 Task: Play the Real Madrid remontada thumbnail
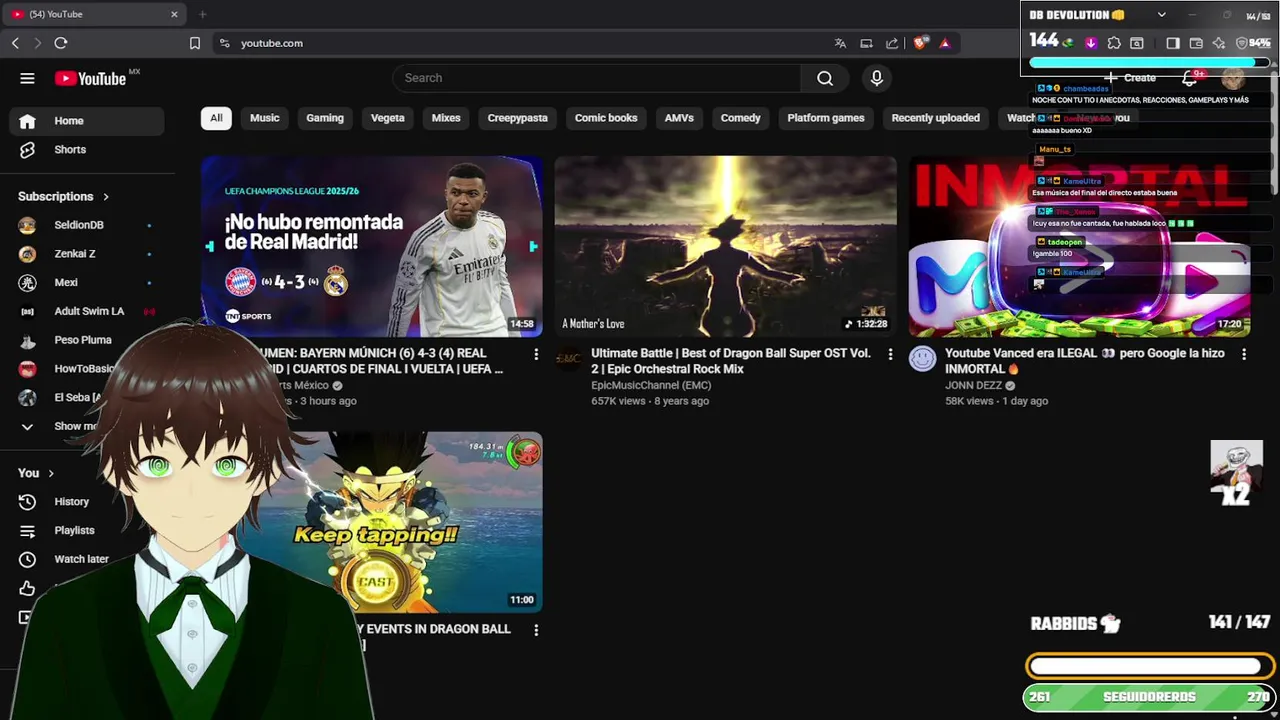[x=372, y=246]
